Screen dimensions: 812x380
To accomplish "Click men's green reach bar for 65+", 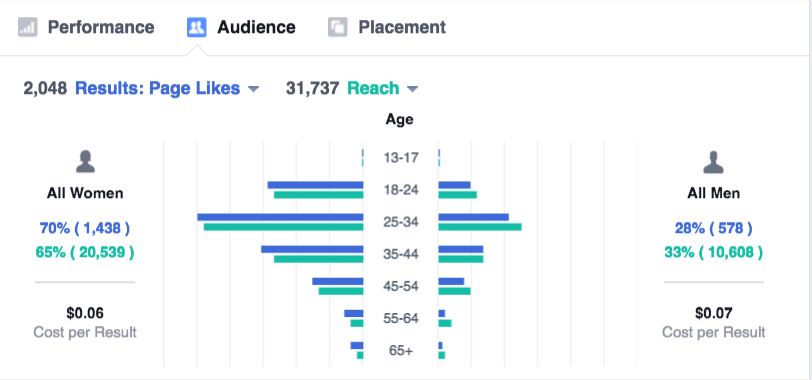I will [441, 355].
